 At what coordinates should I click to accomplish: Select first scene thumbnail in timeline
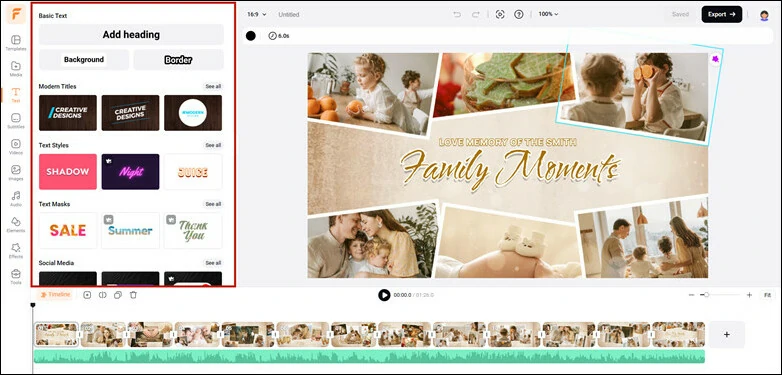[56, 334]
